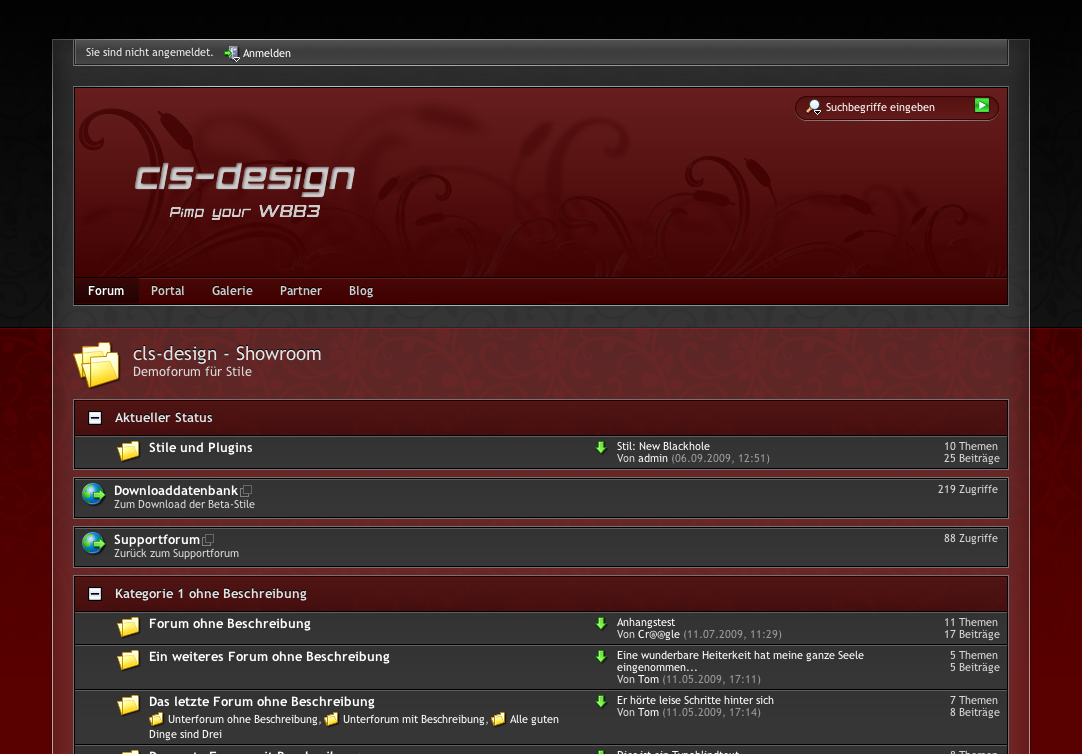Open the Stile und Plugins forum

point(200,448)
